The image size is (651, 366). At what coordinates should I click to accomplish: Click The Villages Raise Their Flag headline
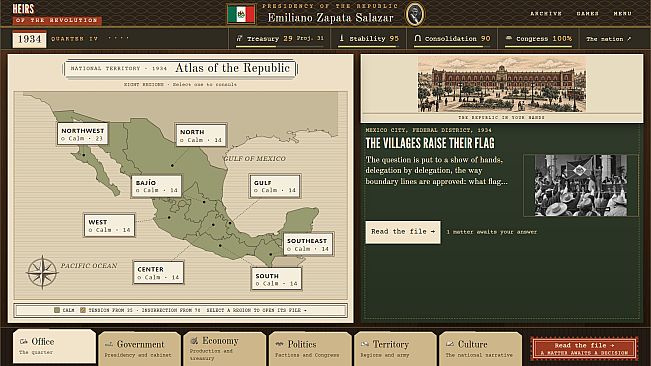[430, 144]
